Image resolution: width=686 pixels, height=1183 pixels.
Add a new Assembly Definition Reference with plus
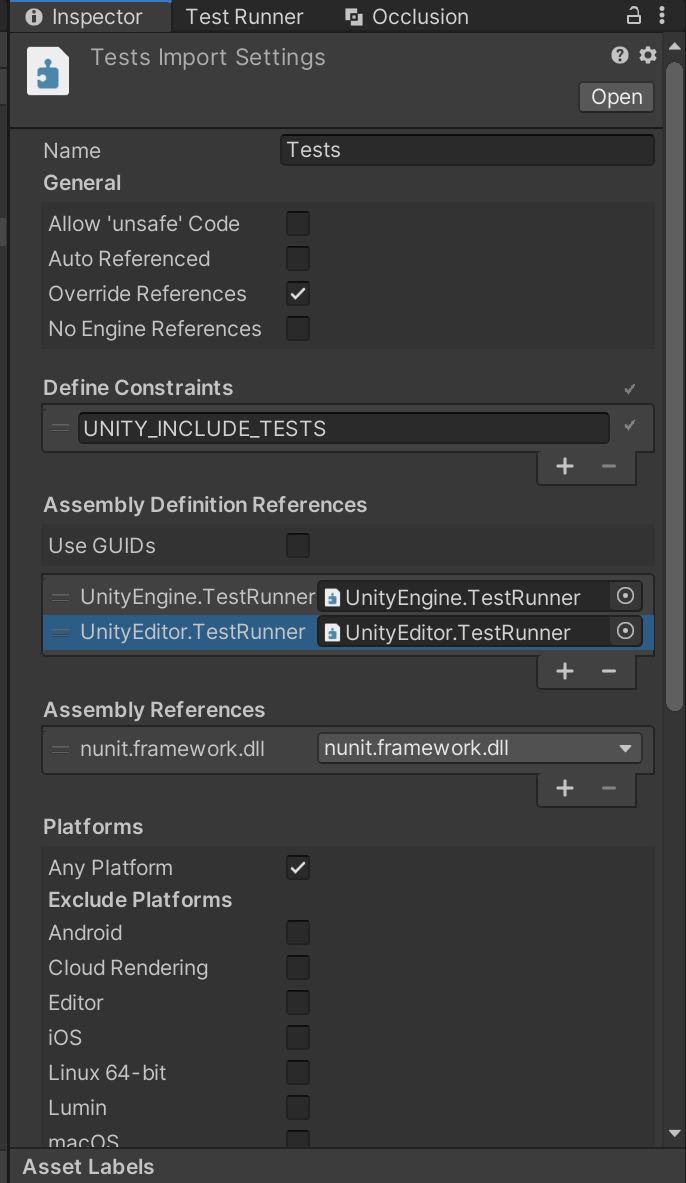564,671
